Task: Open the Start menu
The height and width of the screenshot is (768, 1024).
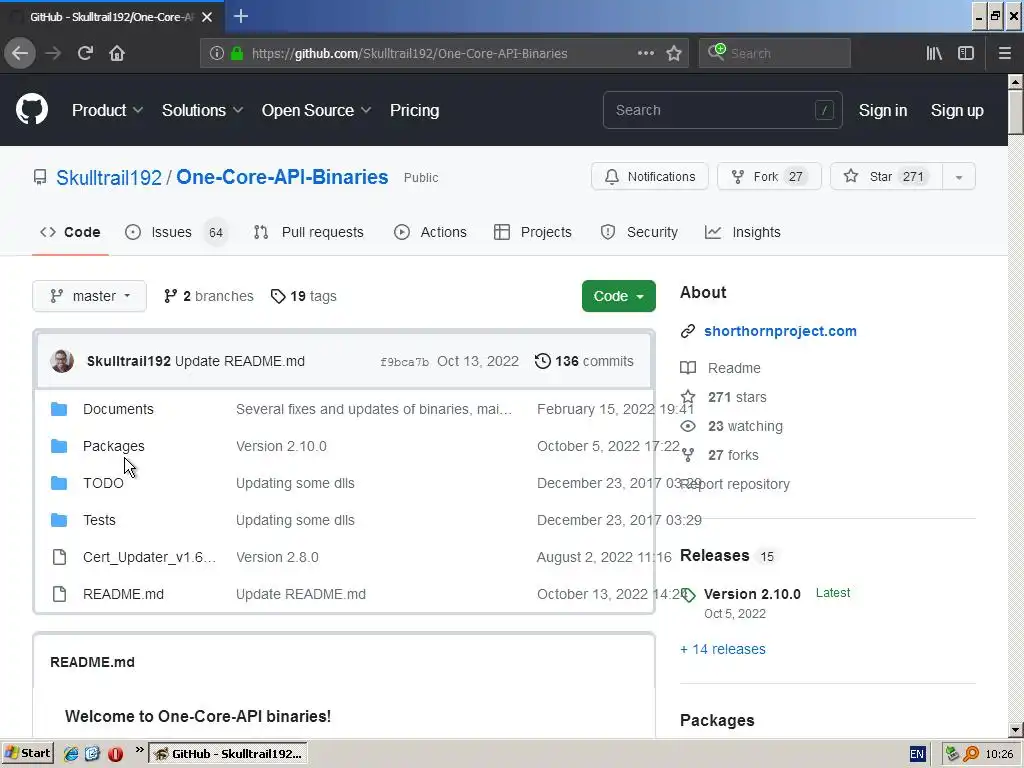Action: coord(27,753)
